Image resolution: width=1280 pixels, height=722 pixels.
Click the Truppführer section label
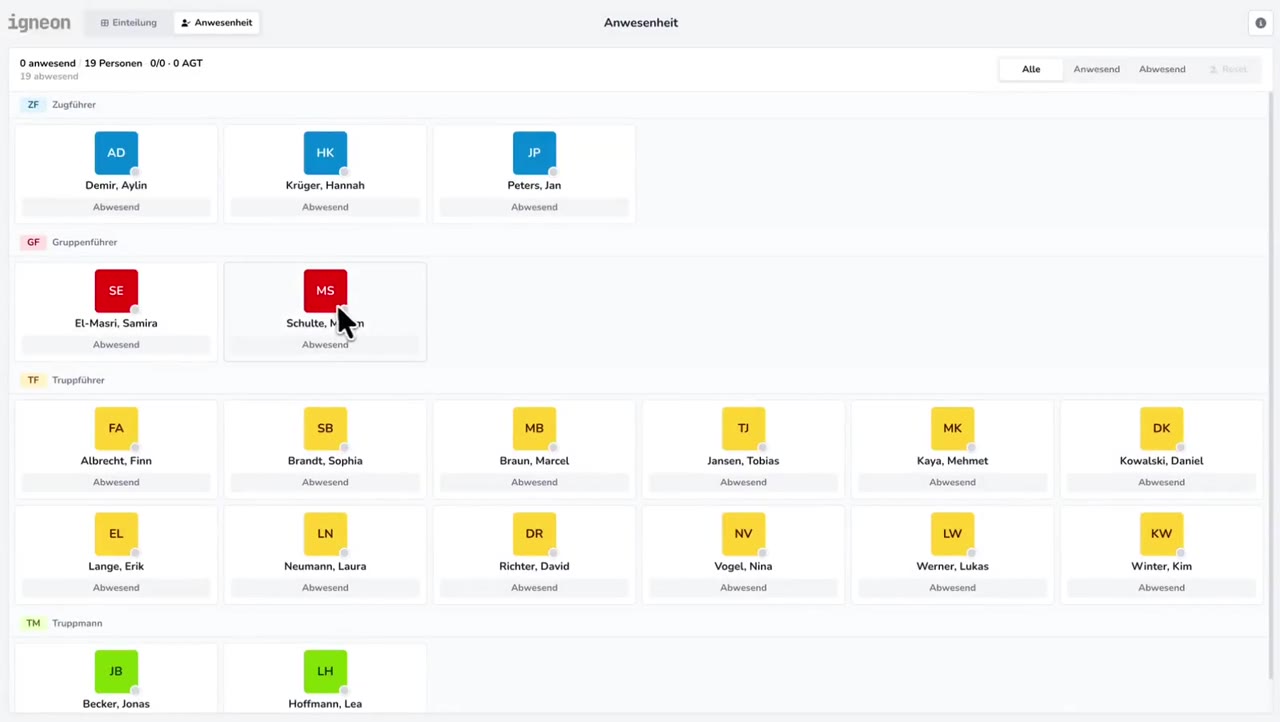78,380
